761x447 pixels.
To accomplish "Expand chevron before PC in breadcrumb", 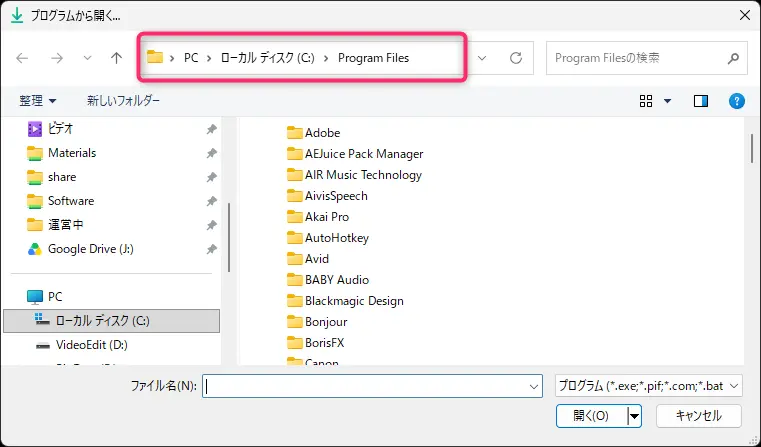I will (x=172, y=58).
